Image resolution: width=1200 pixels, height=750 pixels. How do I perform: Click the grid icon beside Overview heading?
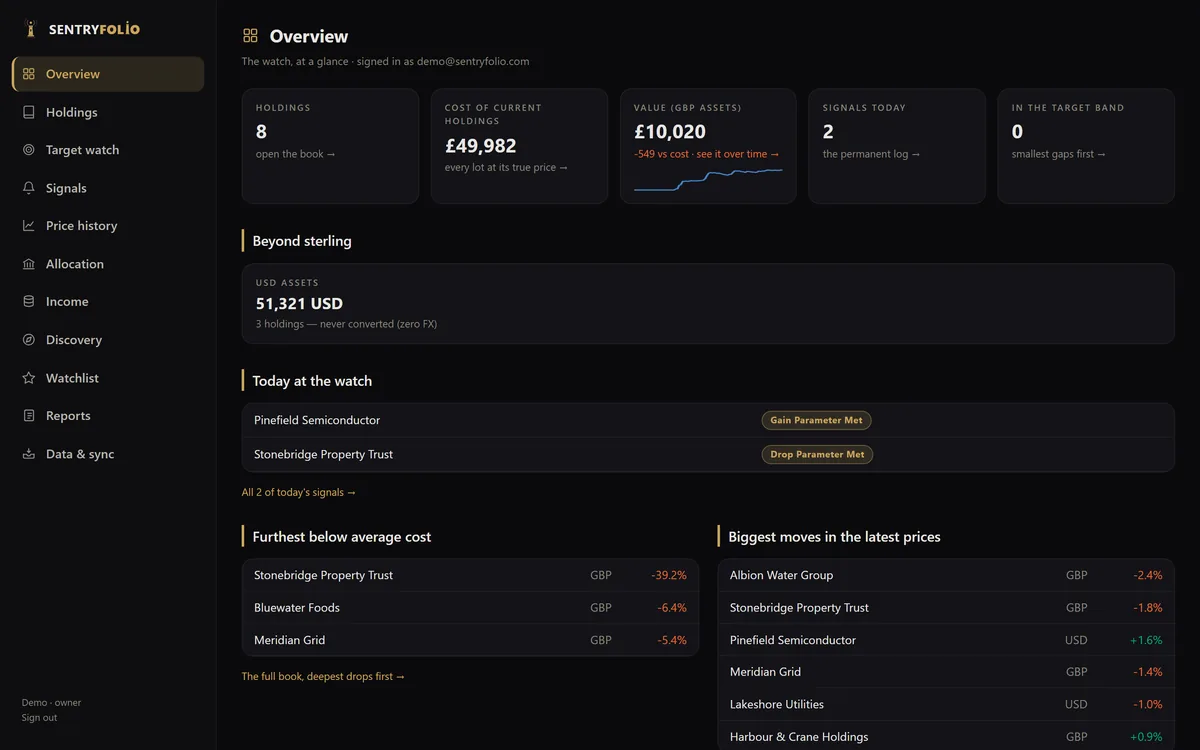coord(251,36)
